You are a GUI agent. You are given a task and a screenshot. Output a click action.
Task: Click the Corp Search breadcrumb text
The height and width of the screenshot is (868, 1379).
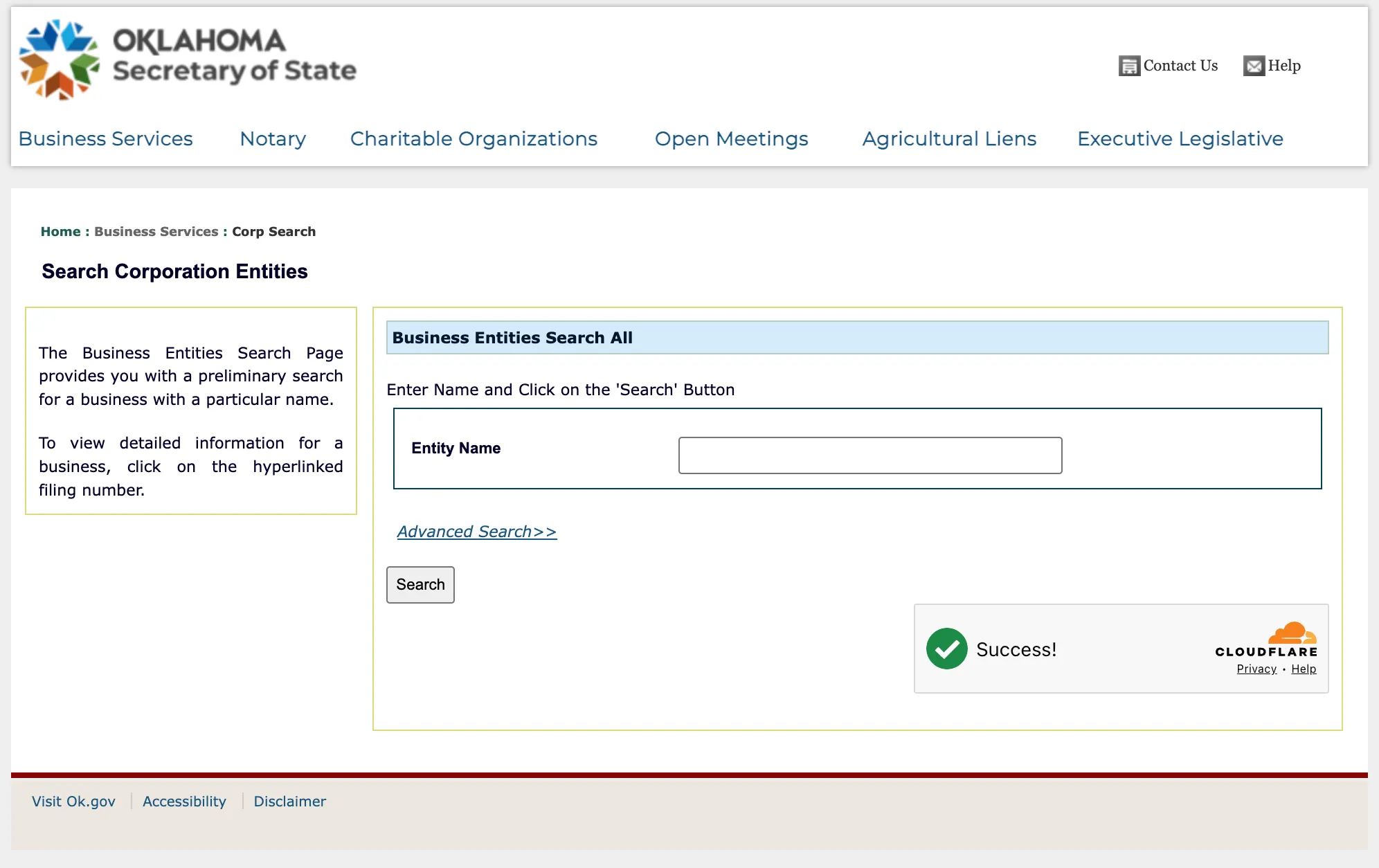click(x=273, y=232)
